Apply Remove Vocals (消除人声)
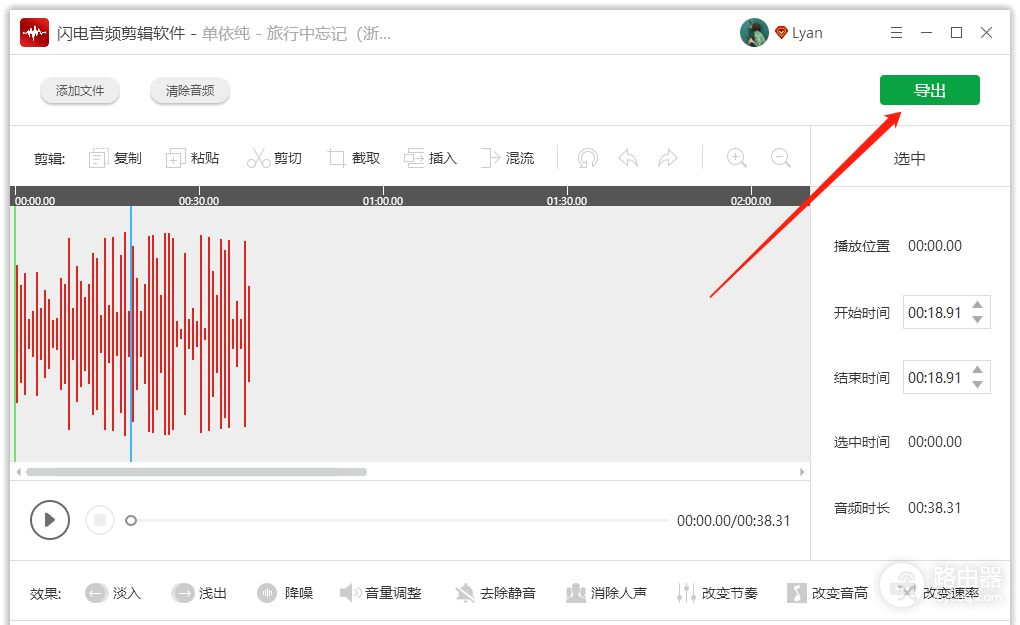 pyautogui.click(x=606, y=592)
